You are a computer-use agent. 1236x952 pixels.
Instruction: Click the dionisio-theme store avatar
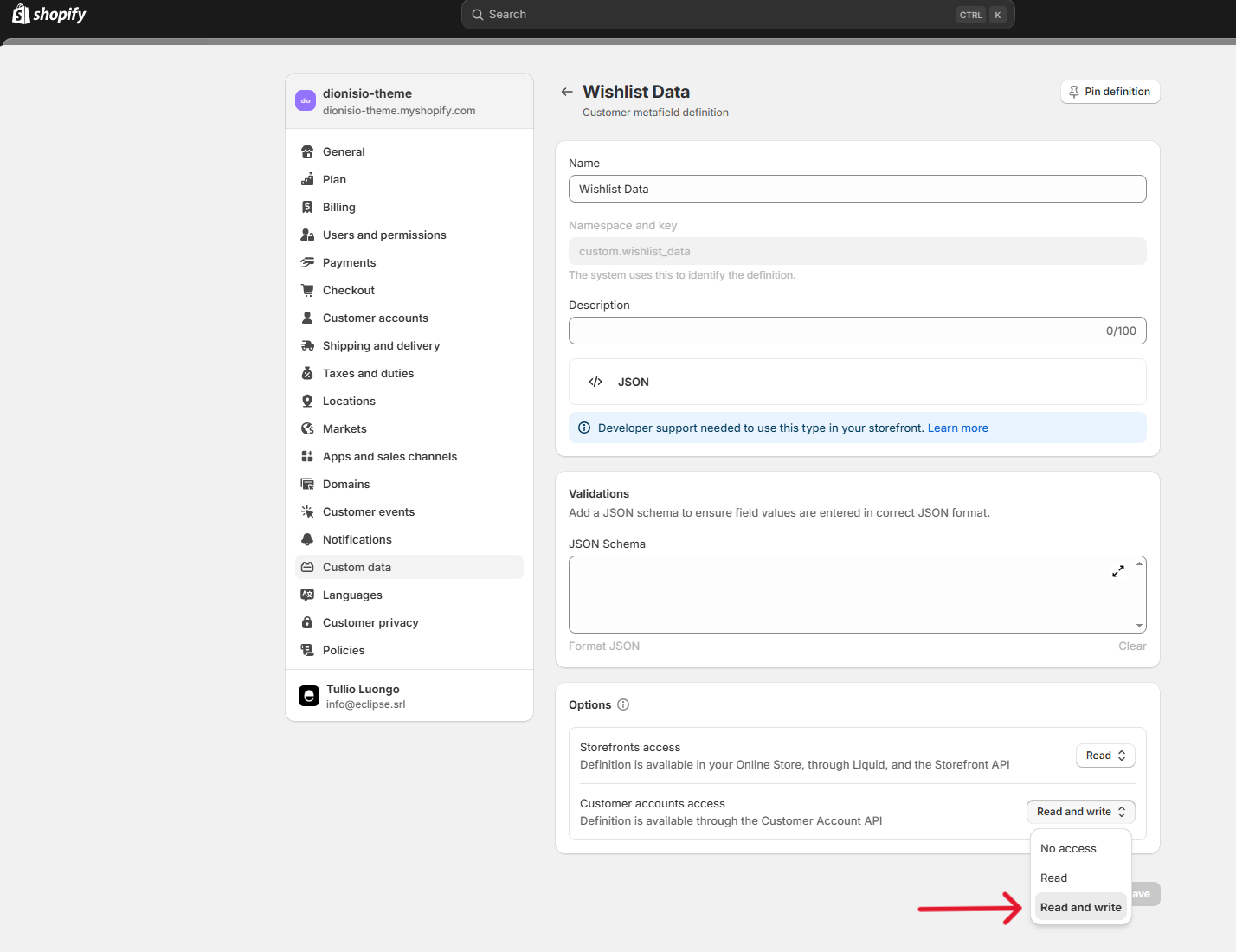pos(306,100)
